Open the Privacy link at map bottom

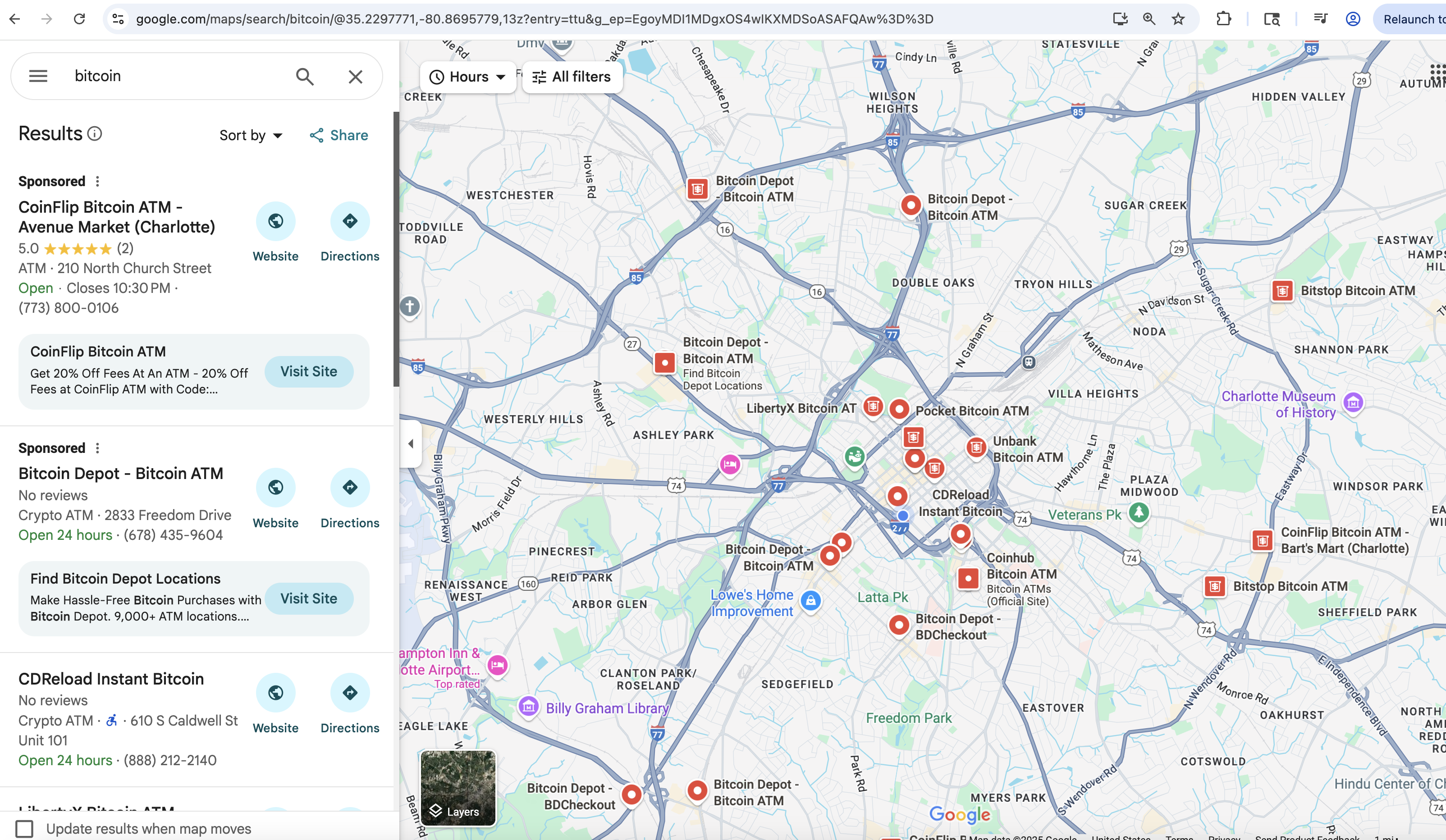coord(1224,837)
